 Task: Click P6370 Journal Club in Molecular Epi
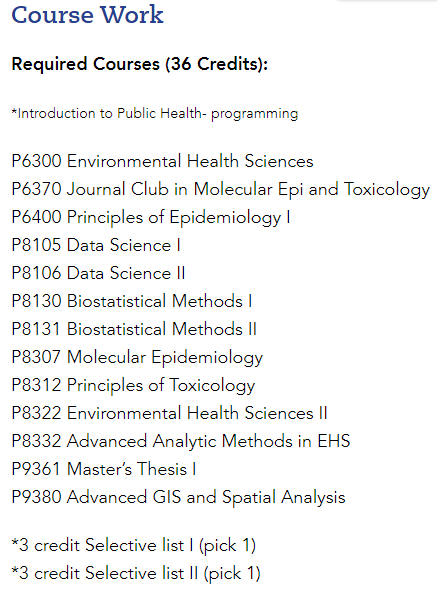[221, 190]
